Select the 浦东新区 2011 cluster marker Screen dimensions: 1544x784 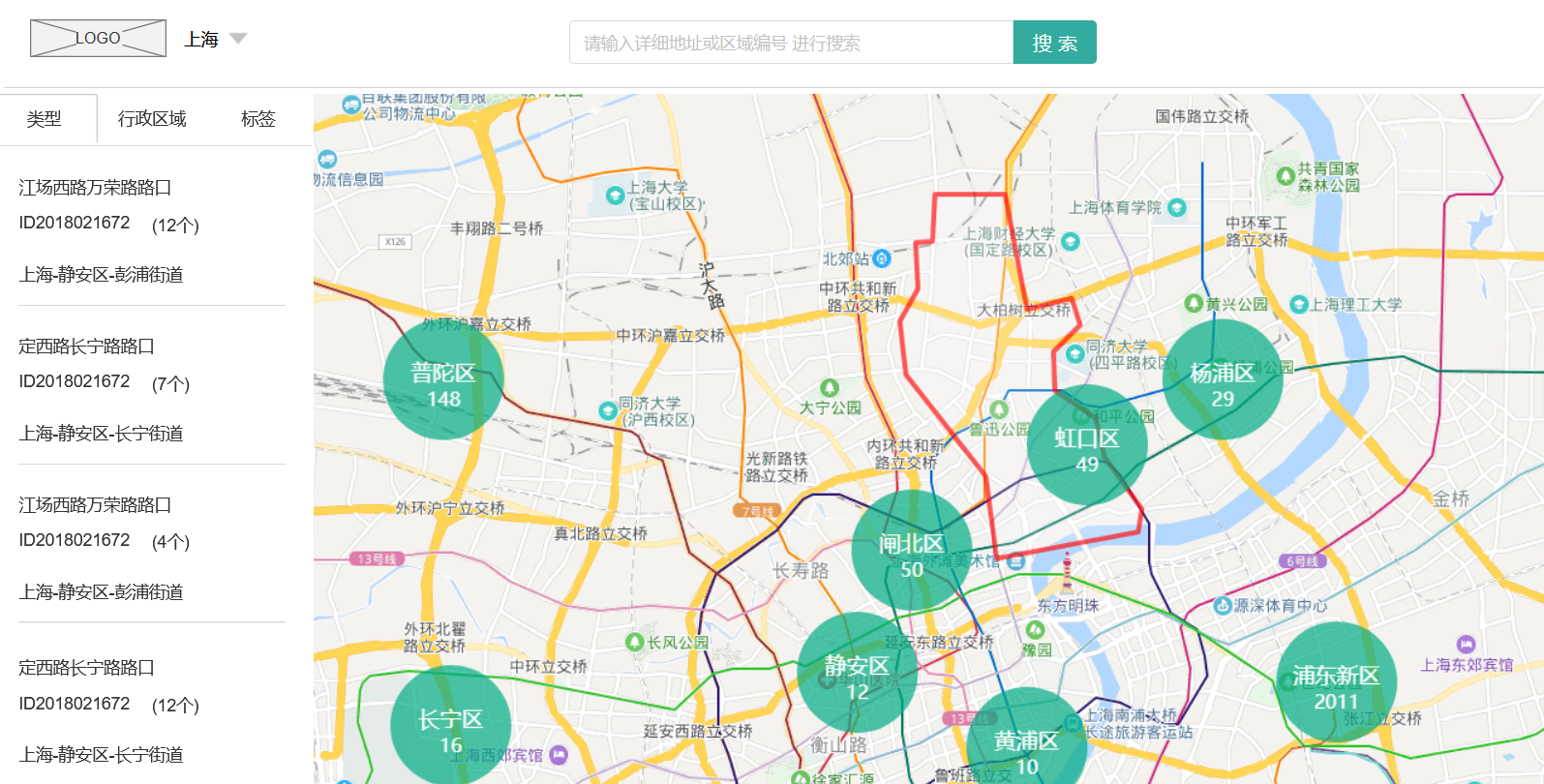point(1336,682)
